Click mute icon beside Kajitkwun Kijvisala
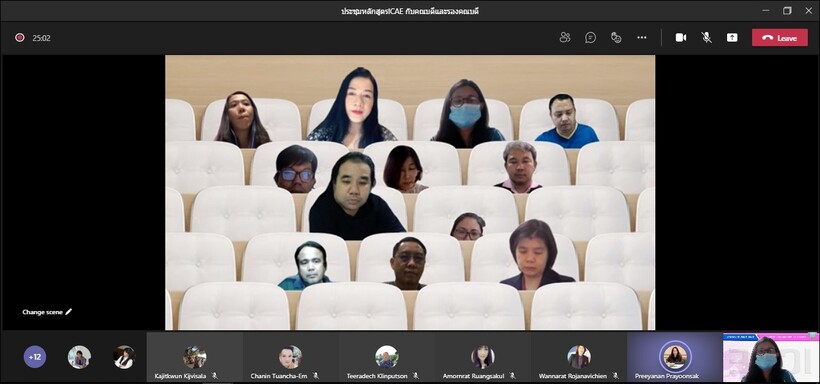Screen dimensions: 820x384 (x=214, y=376)
